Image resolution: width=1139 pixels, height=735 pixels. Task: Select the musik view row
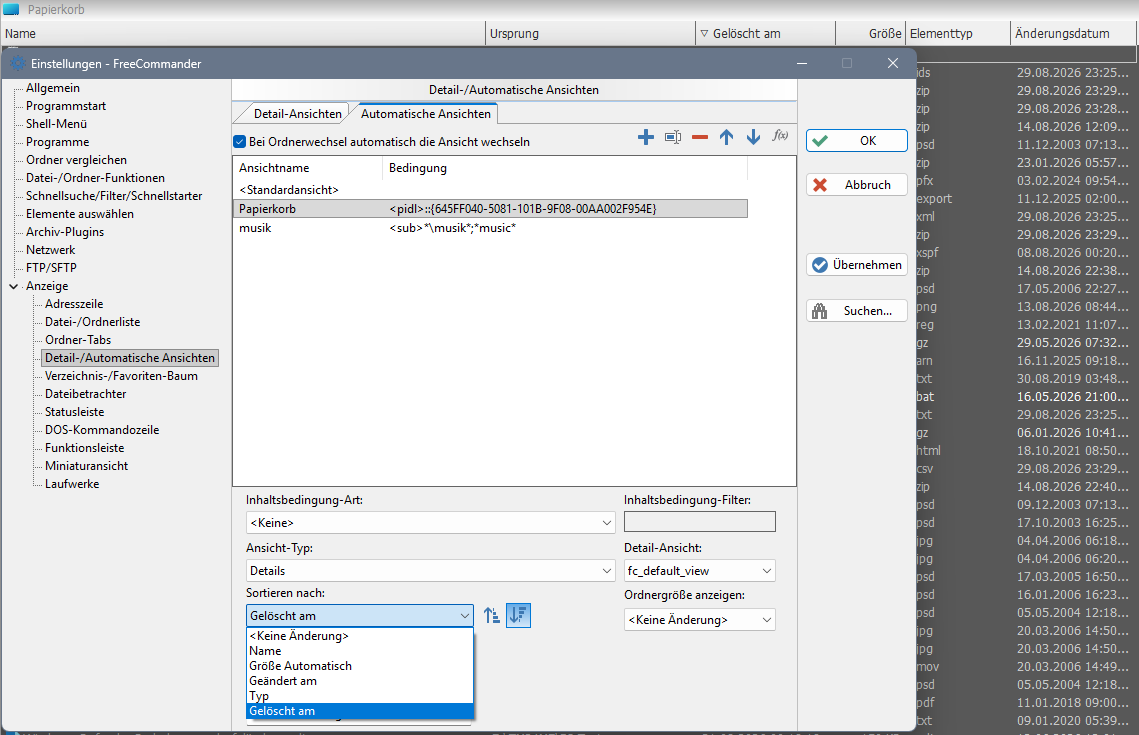coord(490,228)
